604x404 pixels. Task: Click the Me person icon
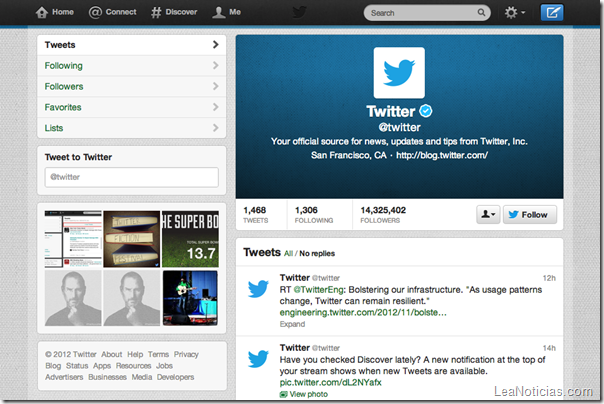[219, 12]
